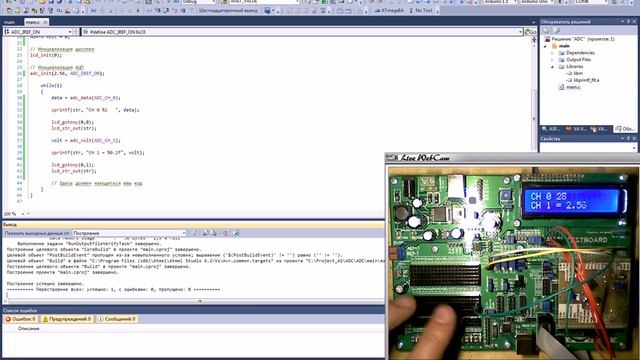Toggle messages filter 'Сообщений: 0'
The image size is (640, 360).
[x=117, y=319]
